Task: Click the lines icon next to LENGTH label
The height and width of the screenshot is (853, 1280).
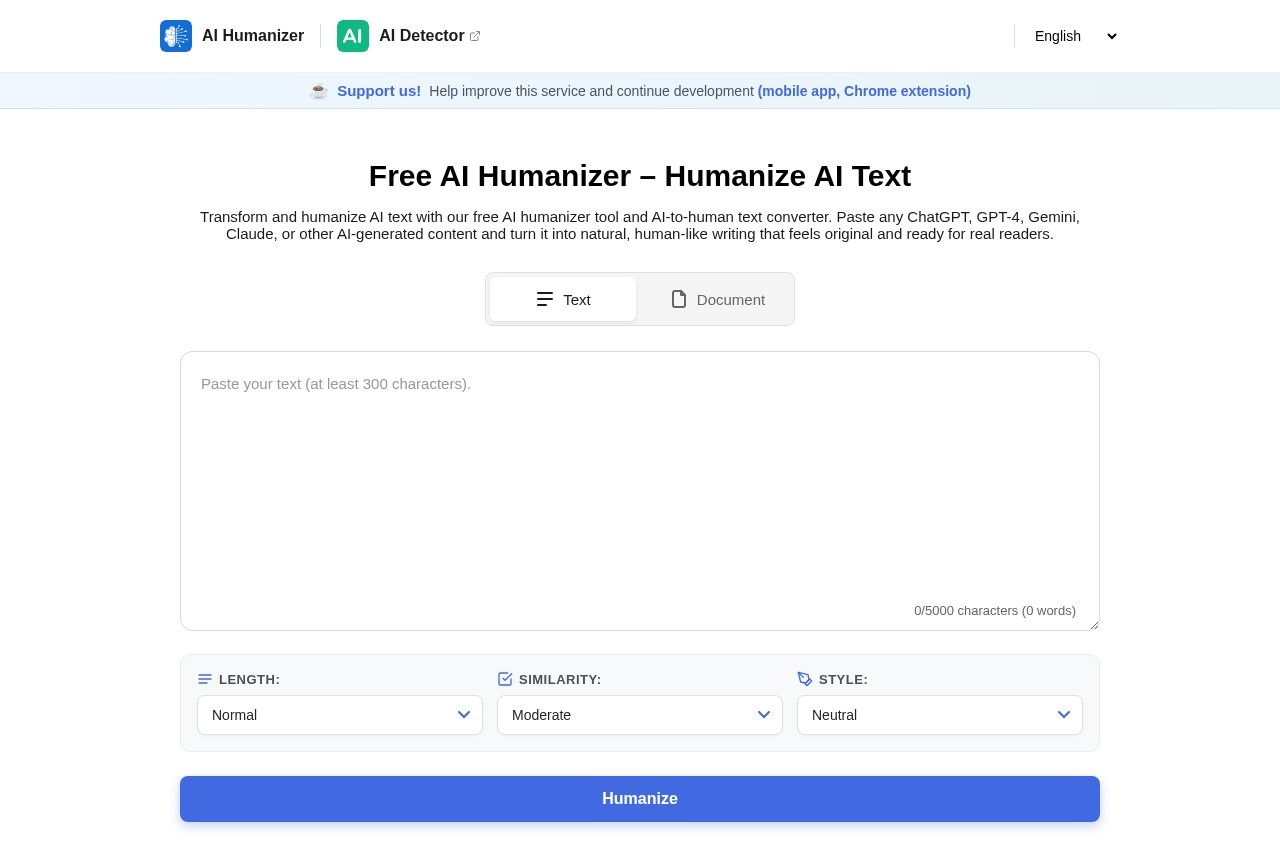Action: coord(205,679)
